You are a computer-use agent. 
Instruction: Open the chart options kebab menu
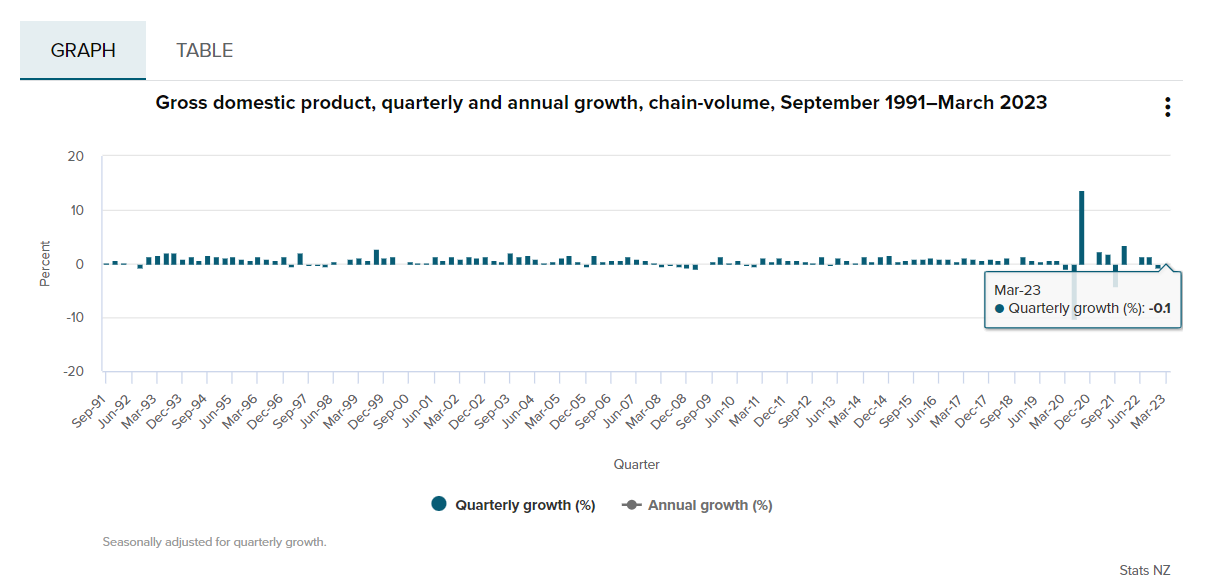[x=1167, y=108]
